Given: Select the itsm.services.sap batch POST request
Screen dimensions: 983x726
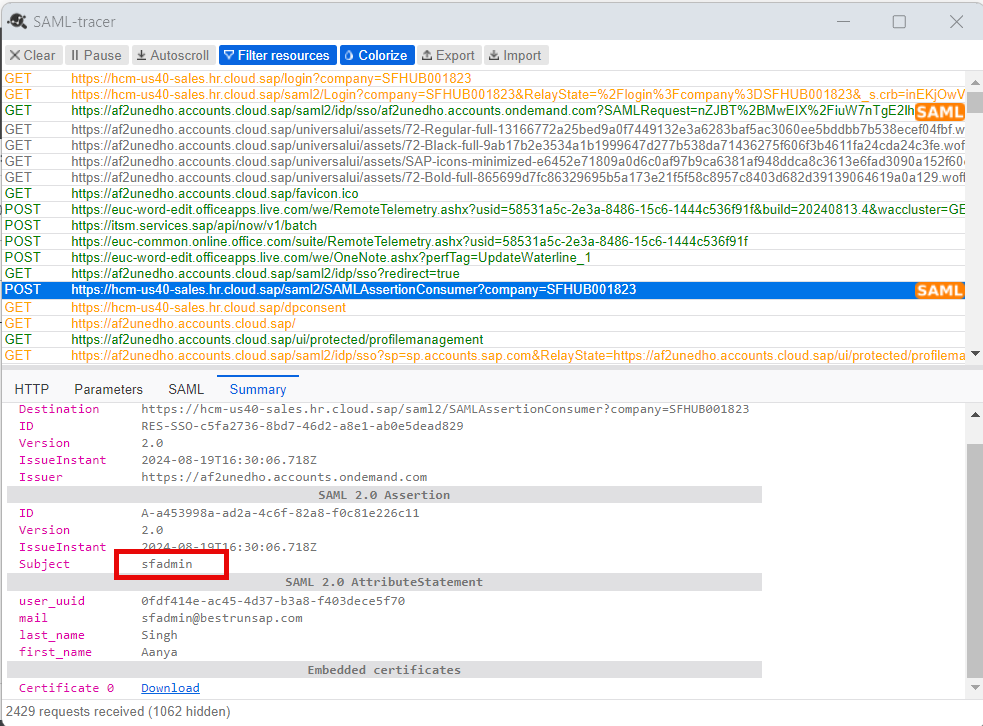Looking at the screenshot, I should tap(484, 226).
